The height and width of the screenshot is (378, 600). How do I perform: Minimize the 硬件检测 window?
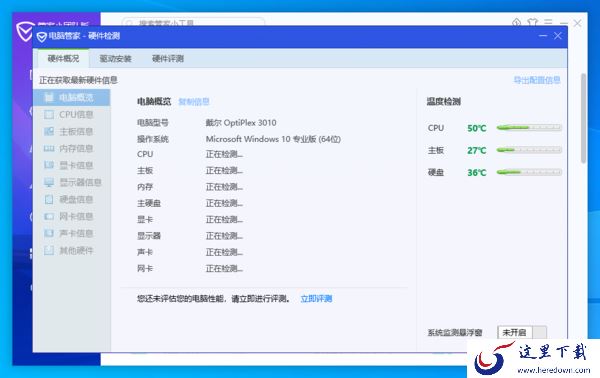click(x=543, y=36)
